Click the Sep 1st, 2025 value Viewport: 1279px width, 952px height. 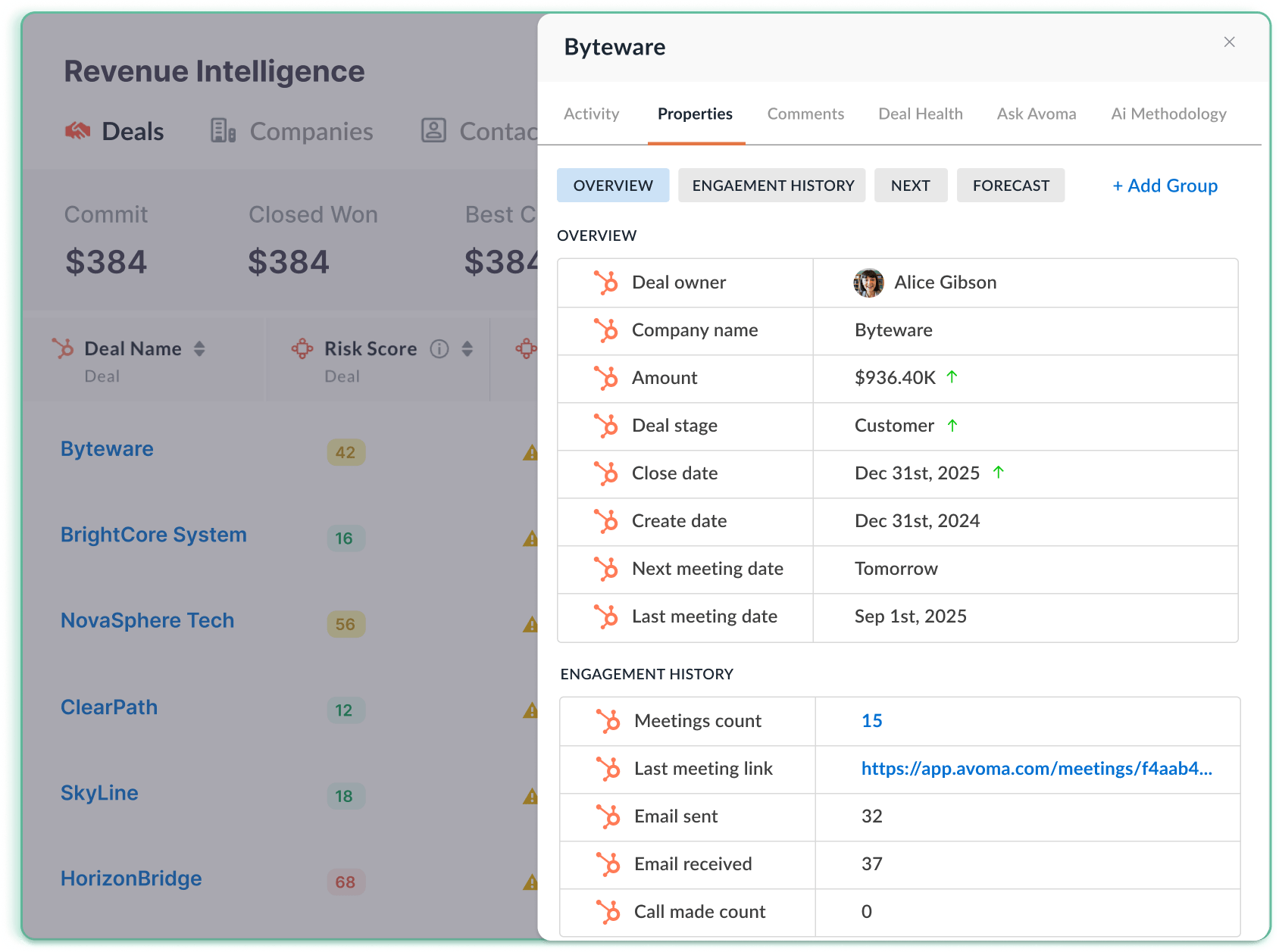coord(910,616)
